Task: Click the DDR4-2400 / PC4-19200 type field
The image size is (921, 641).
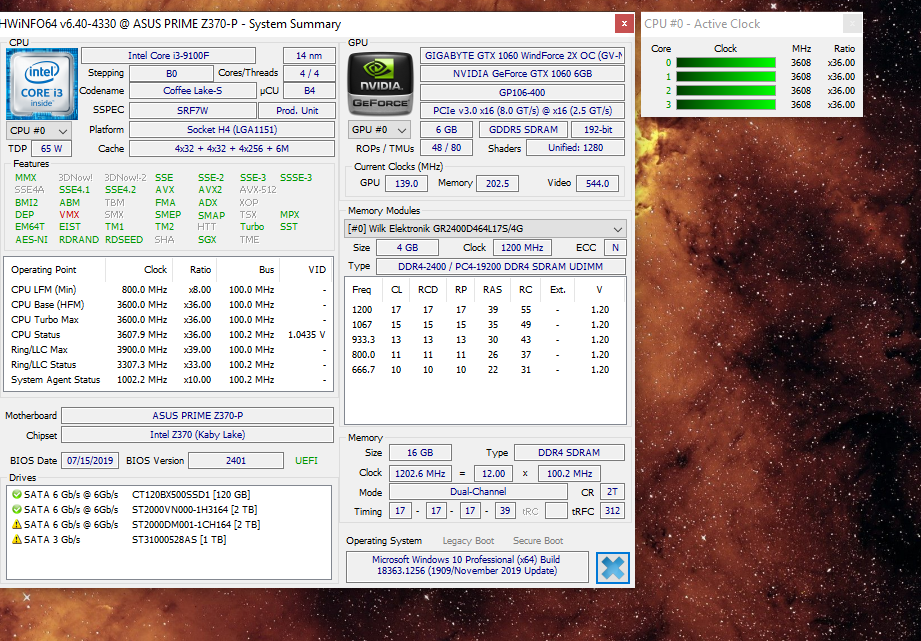Action: point(500,267)
